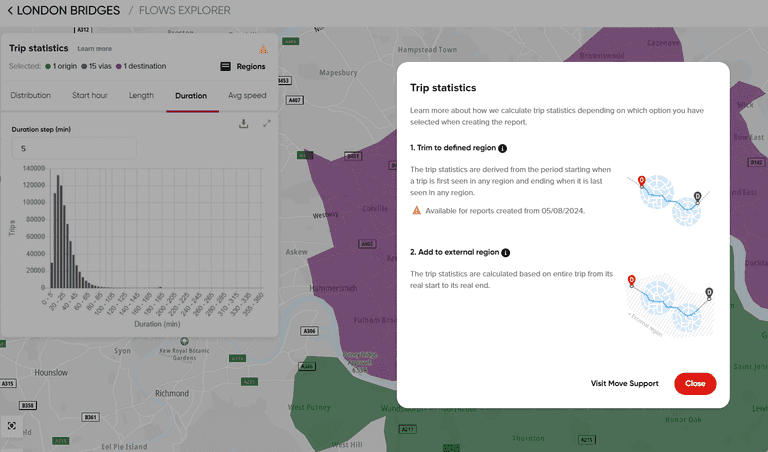Screen dimensions: 768x452
Task: Open the Visit Move Support link
Action: tap(624, 384)
